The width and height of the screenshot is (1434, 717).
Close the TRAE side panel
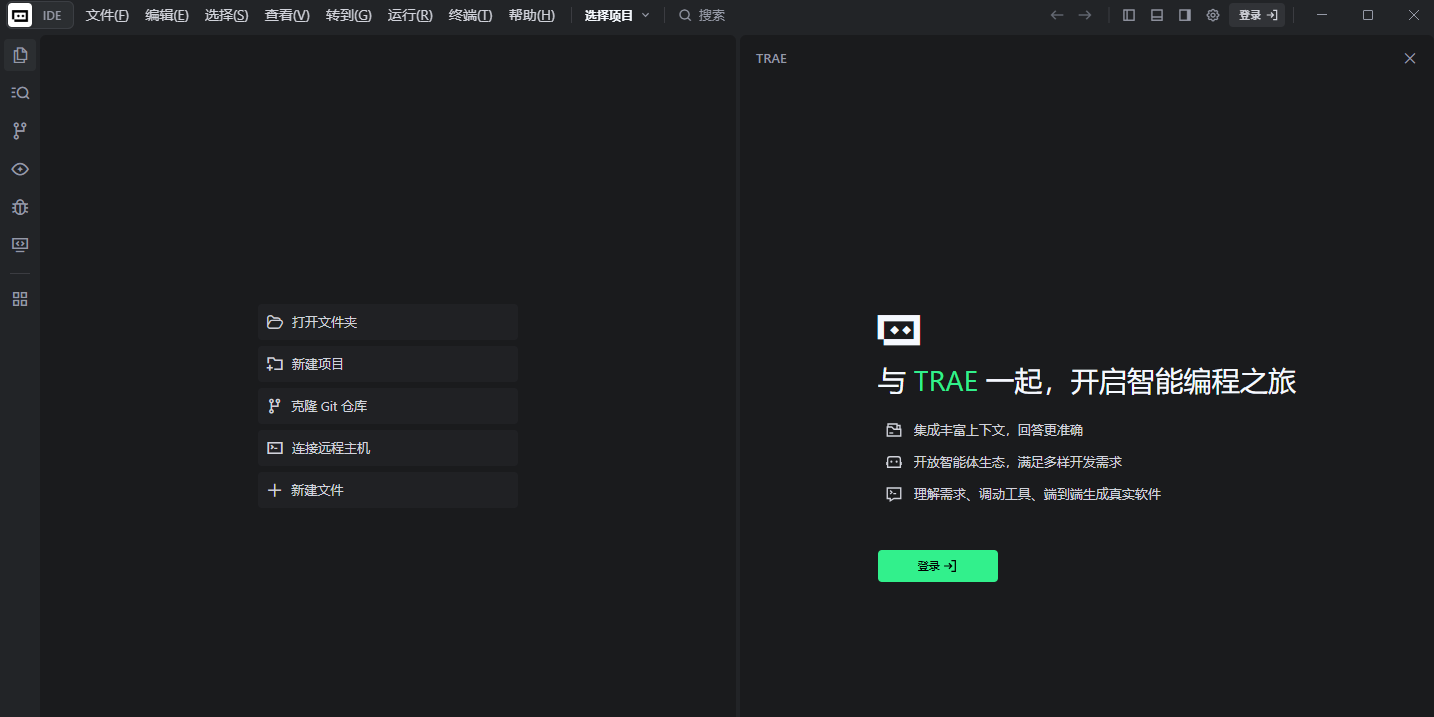pyautogui.click(x=1410, y=58)
